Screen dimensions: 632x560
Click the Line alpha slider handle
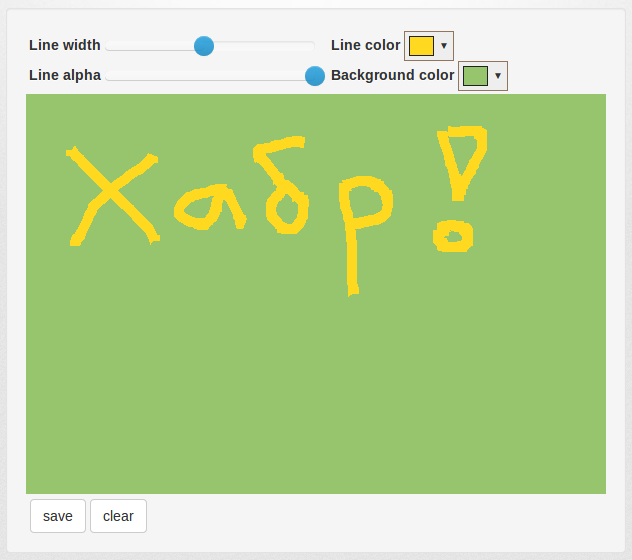pos(315,76)
